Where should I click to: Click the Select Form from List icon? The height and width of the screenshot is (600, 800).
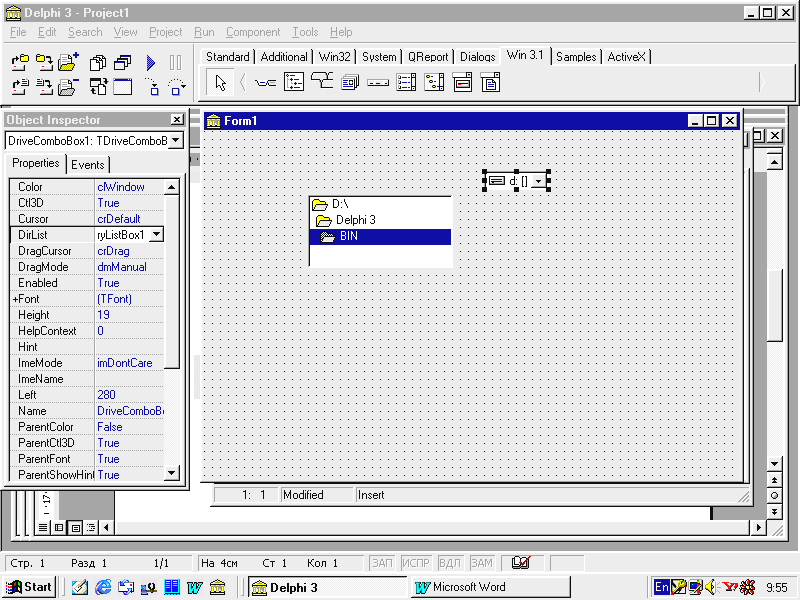point(122,63)
